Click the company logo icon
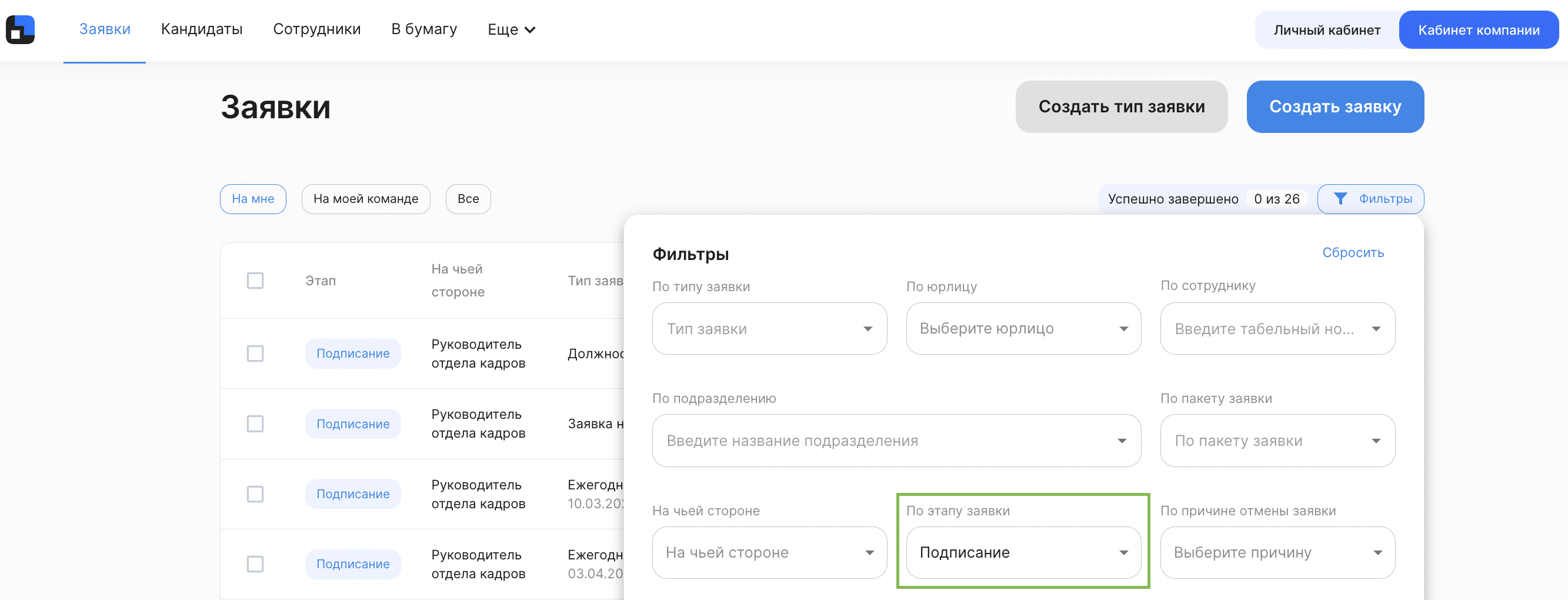The height and width of the screenshot is (600, 1568). pos(20,29)
